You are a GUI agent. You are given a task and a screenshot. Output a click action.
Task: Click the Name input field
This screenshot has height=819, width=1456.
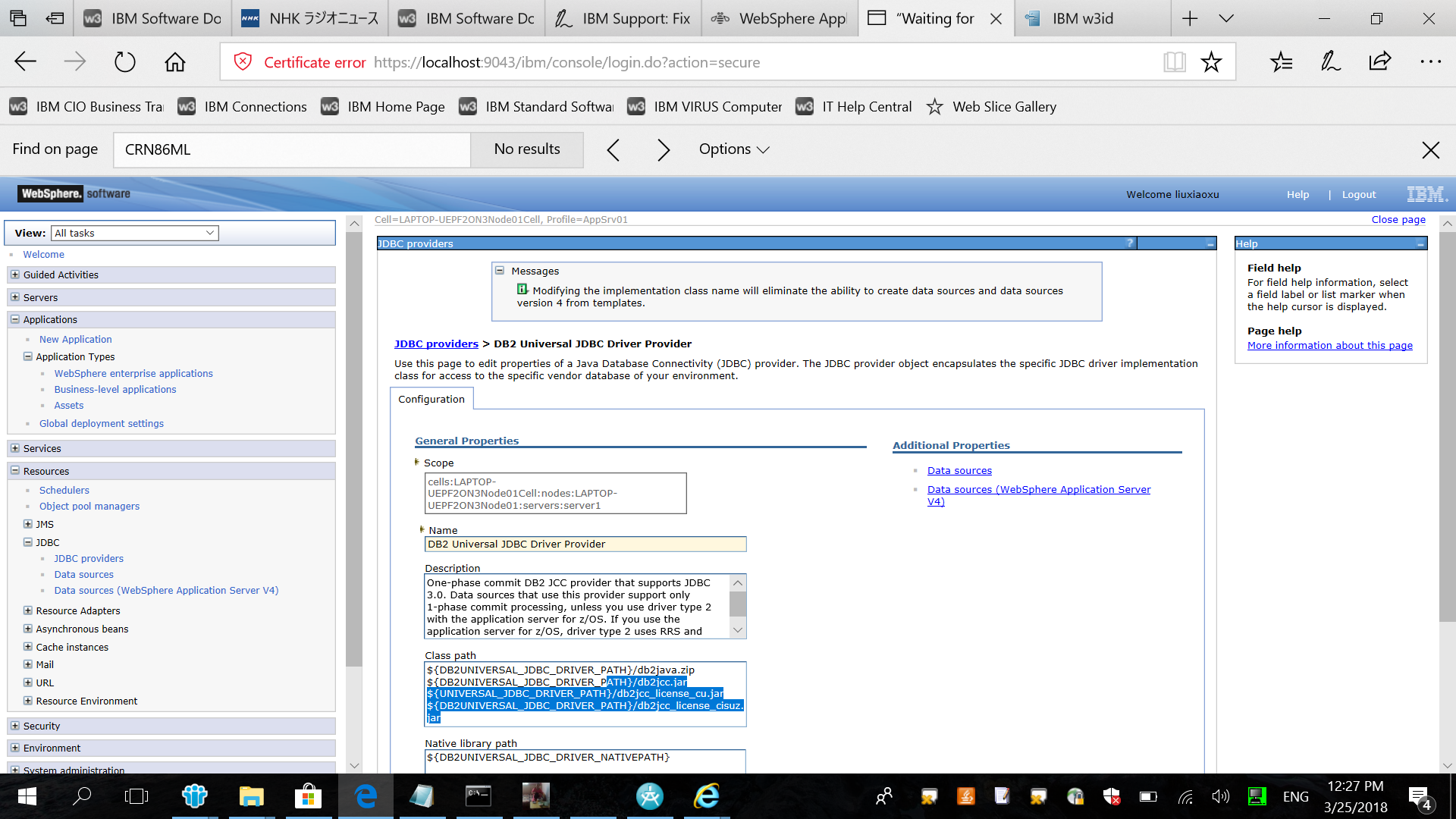[585, 544]
